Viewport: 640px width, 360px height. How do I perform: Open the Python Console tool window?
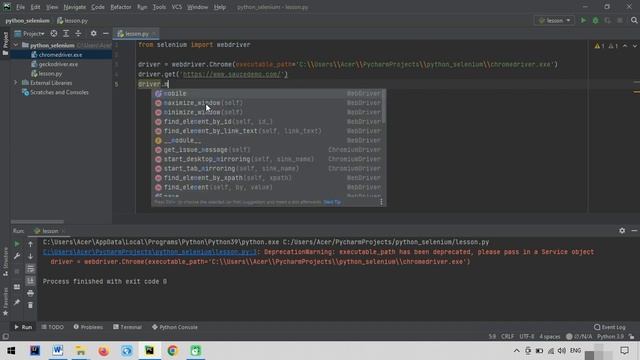[175, 327]
